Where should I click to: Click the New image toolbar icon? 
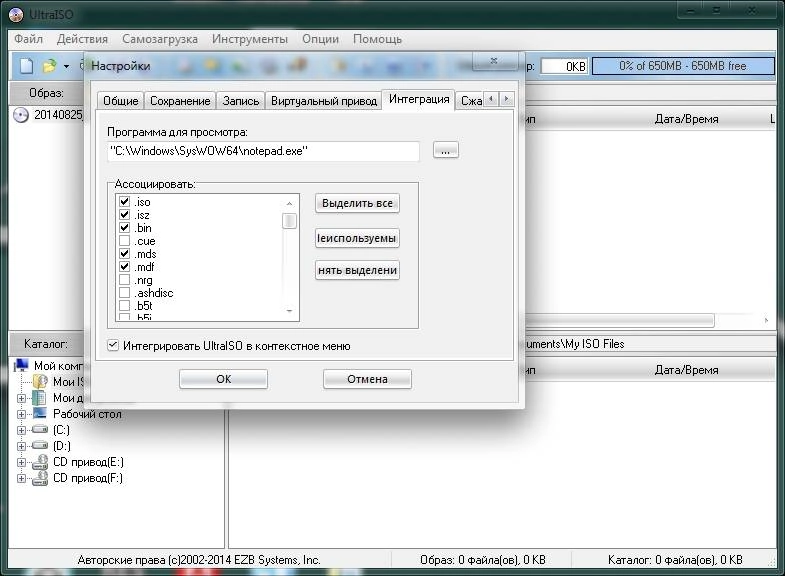[x=27, y=66]
